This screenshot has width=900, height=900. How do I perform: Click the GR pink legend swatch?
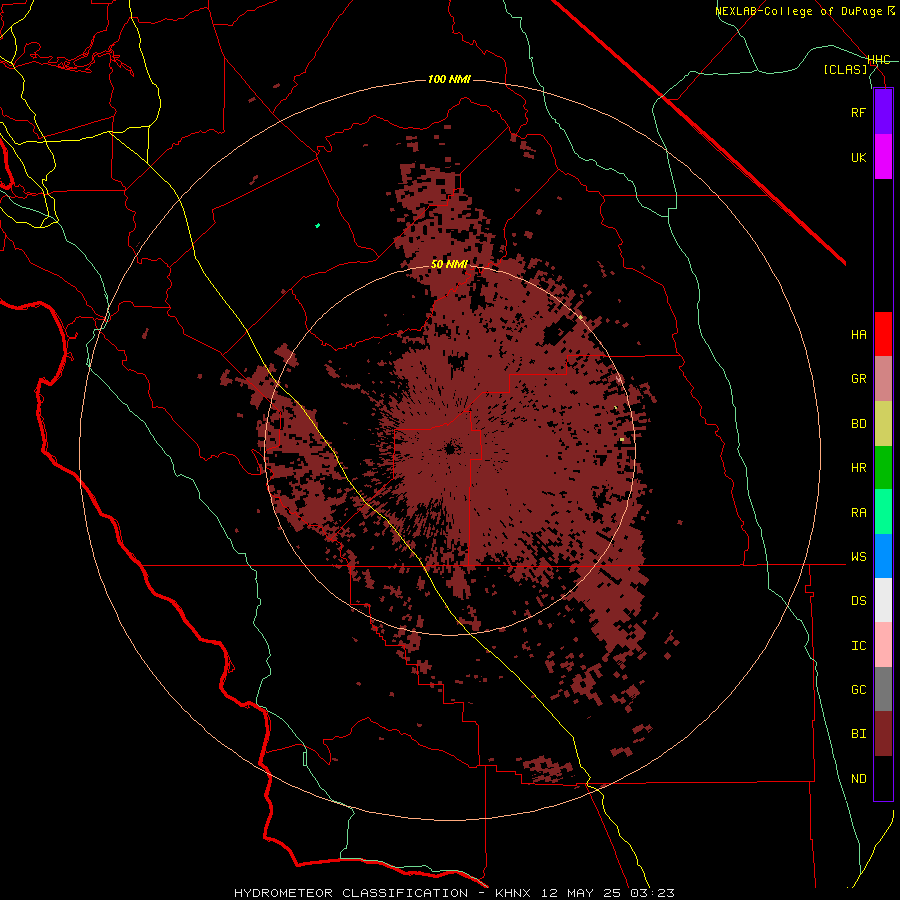click(883, 379)
